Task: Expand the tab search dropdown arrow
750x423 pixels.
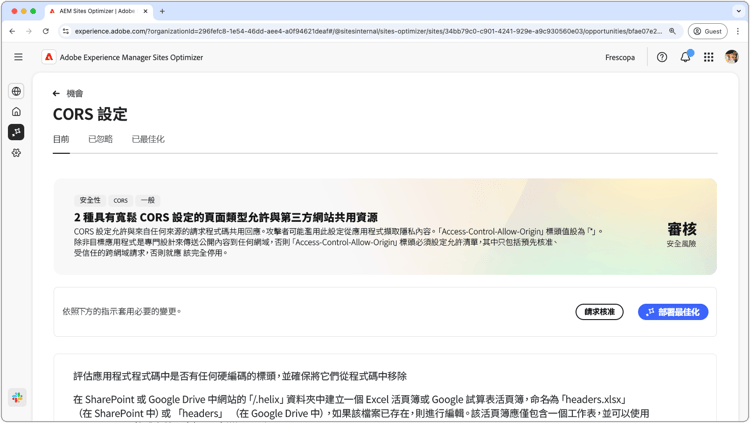Action: [739, 11]
